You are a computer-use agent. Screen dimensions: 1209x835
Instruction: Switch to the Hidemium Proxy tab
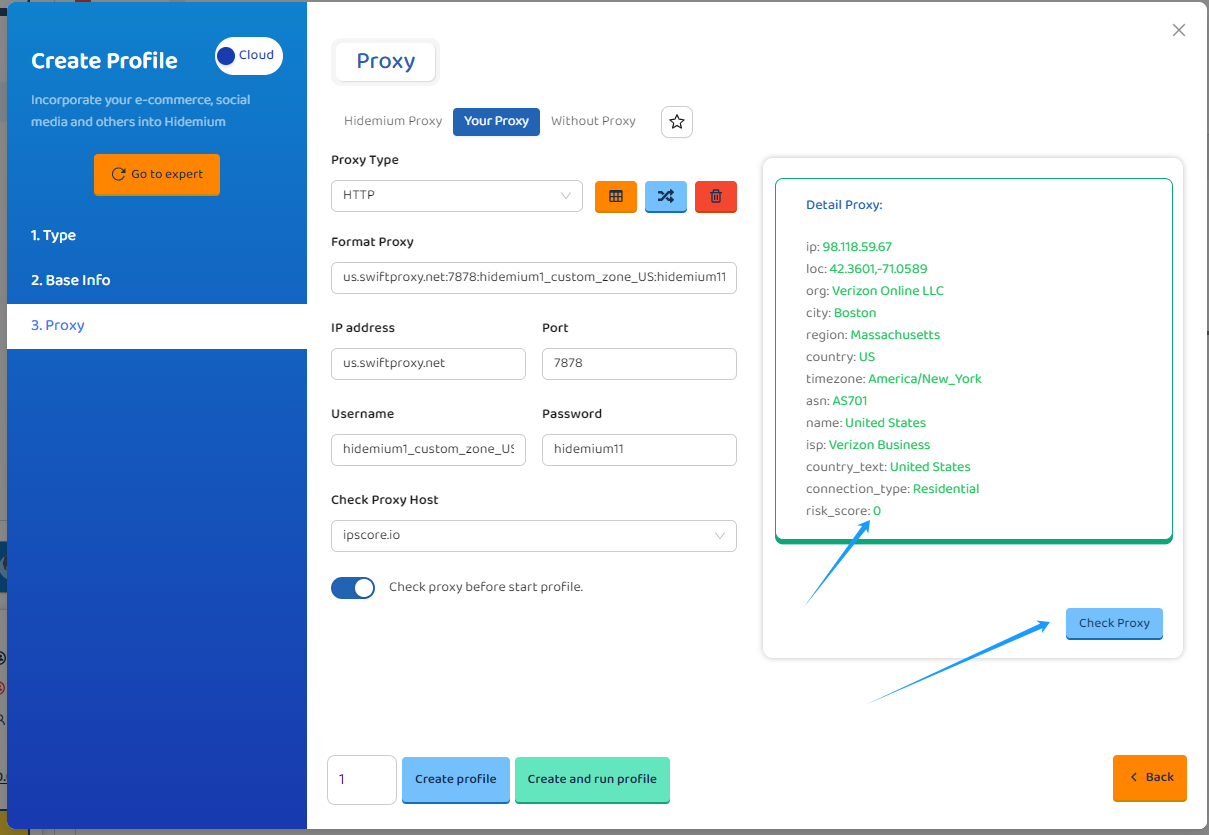[393, 121]
